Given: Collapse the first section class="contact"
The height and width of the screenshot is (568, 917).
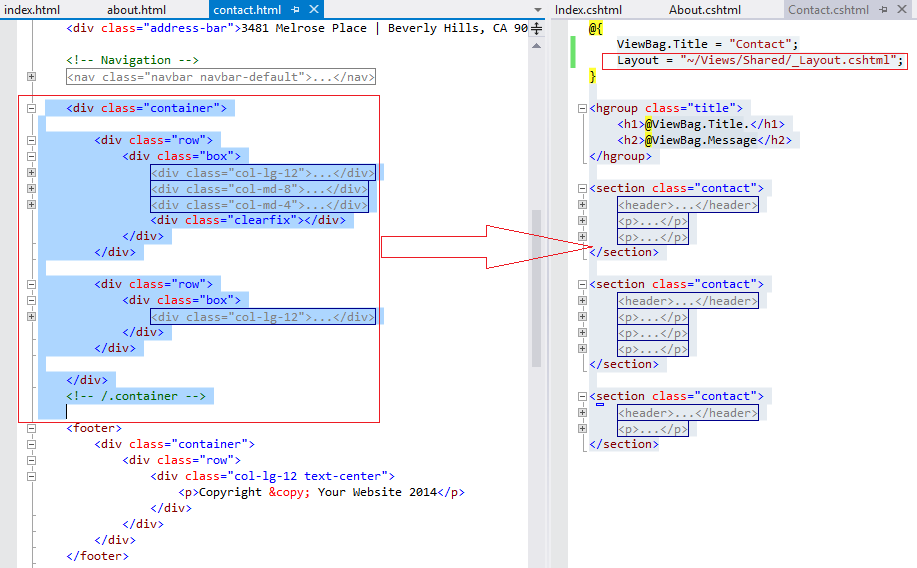Looking at the screenshot, I should 582,188.
